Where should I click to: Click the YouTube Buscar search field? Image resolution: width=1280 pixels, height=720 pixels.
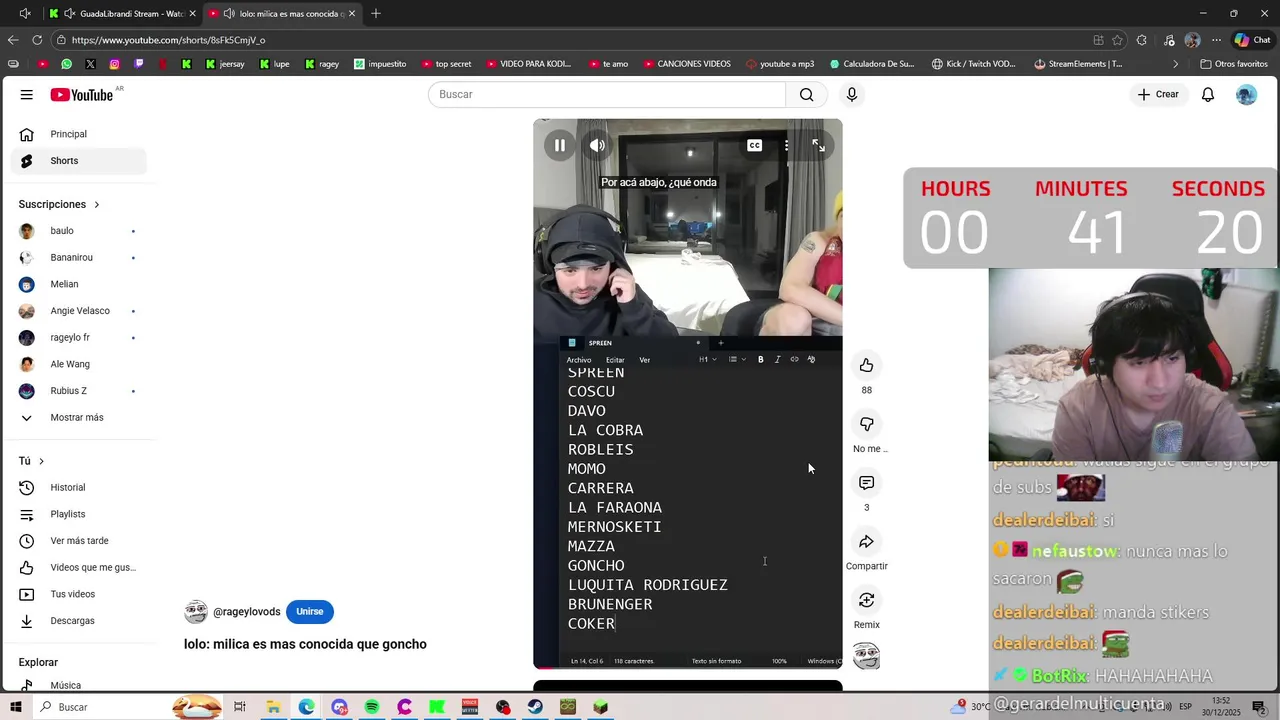[x=607, y=94]
